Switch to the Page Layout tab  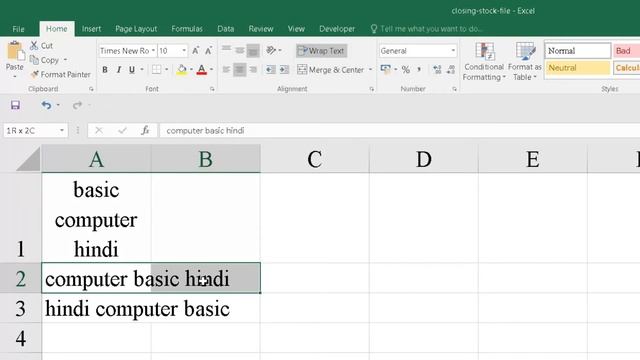136,29
